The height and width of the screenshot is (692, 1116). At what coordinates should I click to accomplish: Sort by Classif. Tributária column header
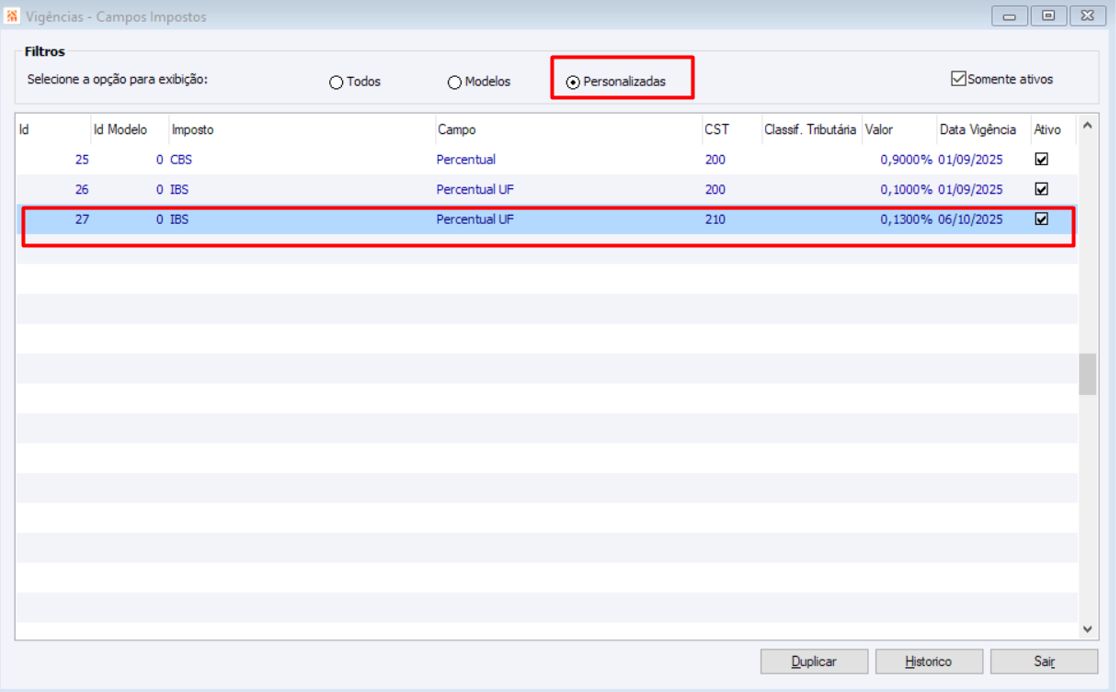pyautogui.click(x=811, y=130)
